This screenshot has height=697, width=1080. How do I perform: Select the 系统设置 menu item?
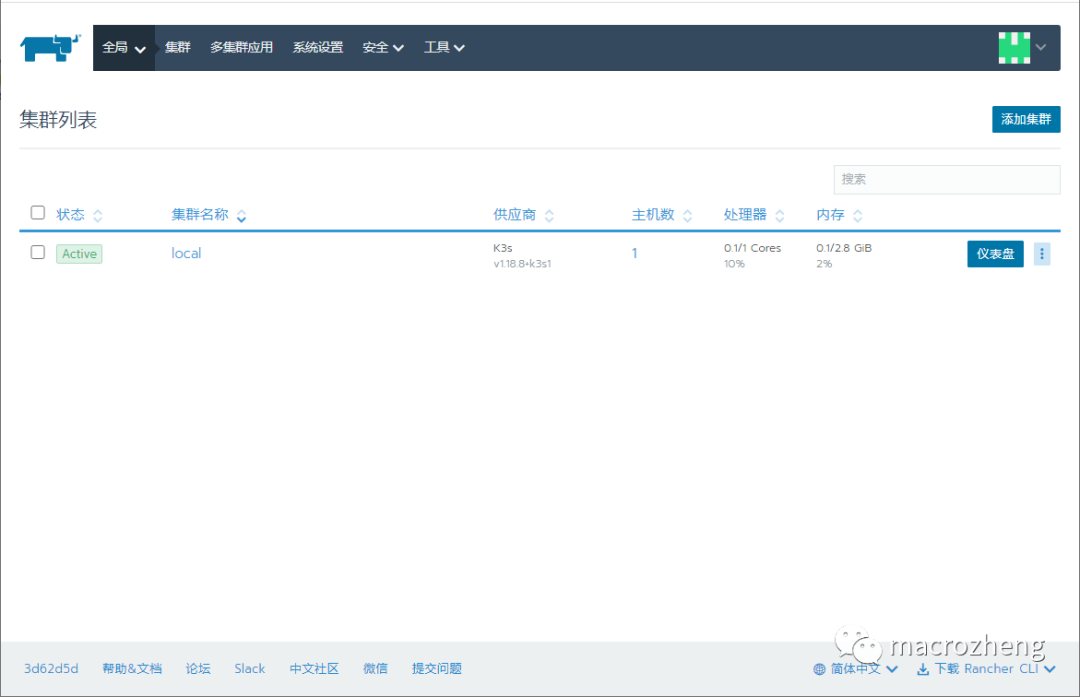point(318,47)
